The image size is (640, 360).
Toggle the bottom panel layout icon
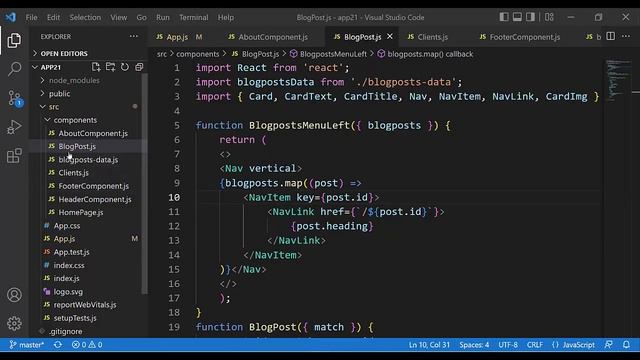pos(517,17)
